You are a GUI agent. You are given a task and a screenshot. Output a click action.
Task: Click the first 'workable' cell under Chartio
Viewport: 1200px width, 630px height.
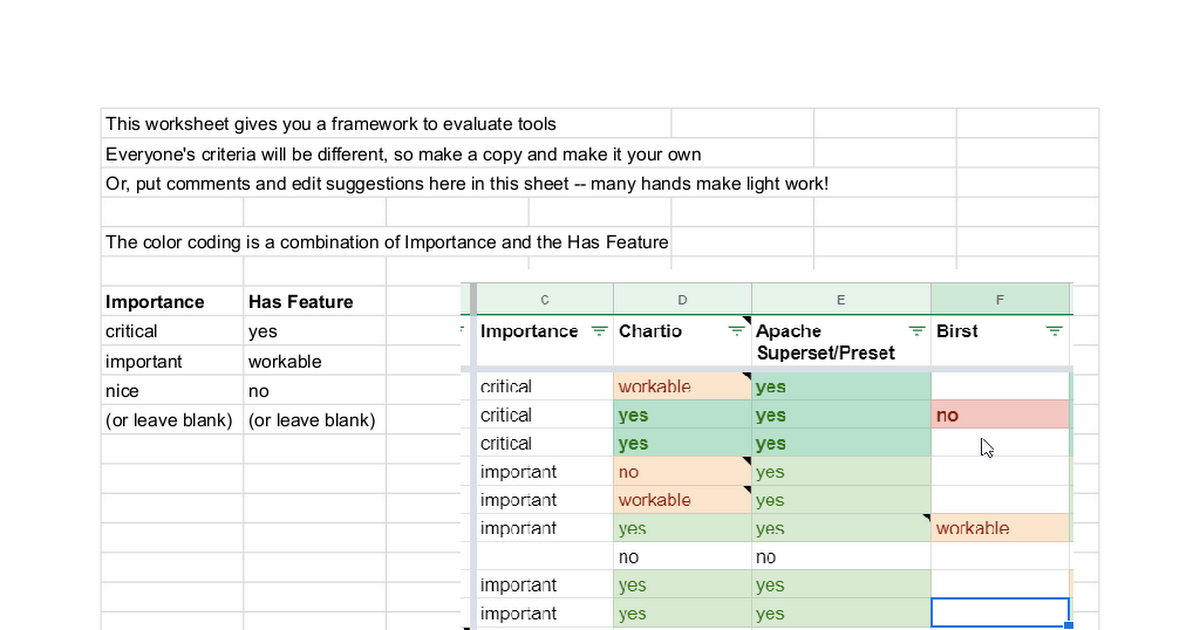680,387
